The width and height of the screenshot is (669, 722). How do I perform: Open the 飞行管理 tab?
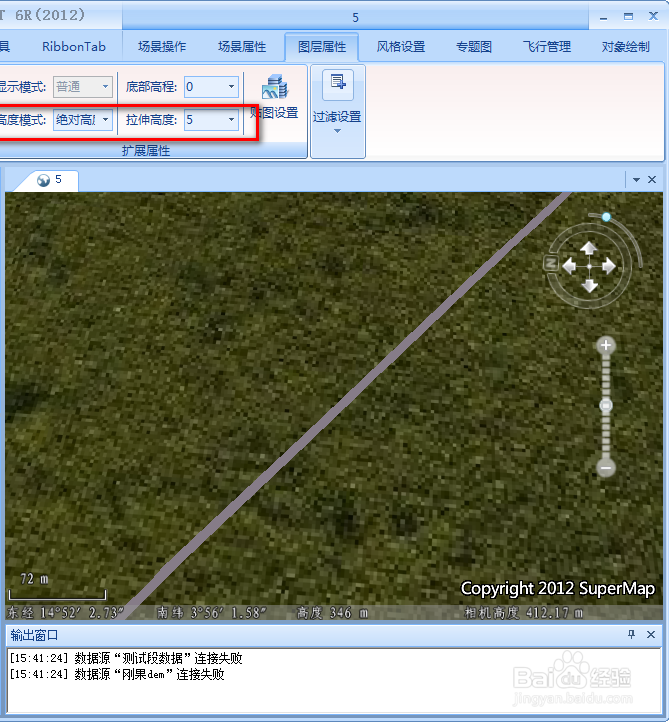click(547, 47)
